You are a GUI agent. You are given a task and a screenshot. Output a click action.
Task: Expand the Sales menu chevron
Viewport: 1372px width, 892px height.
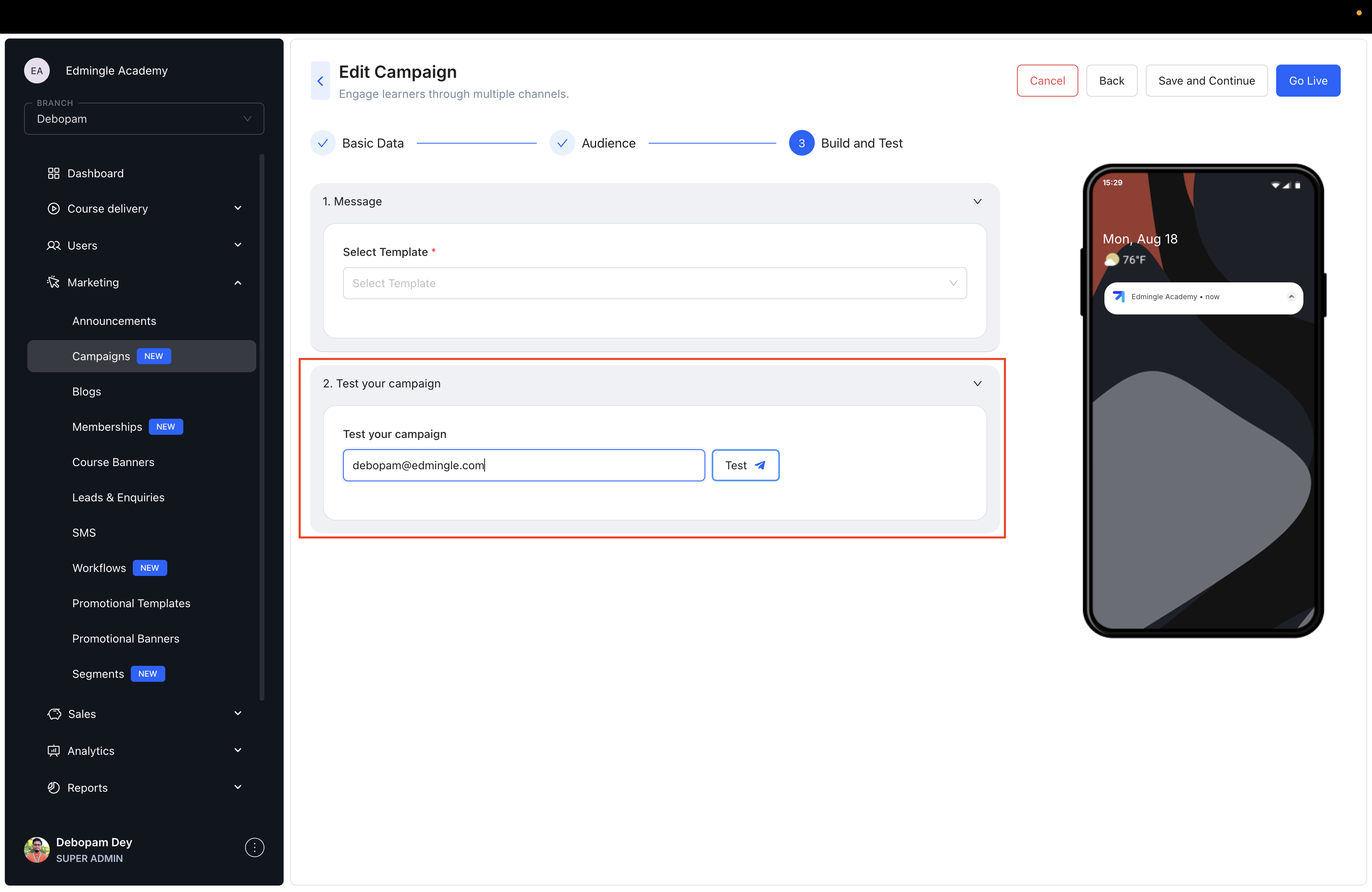tap(237, 714)
